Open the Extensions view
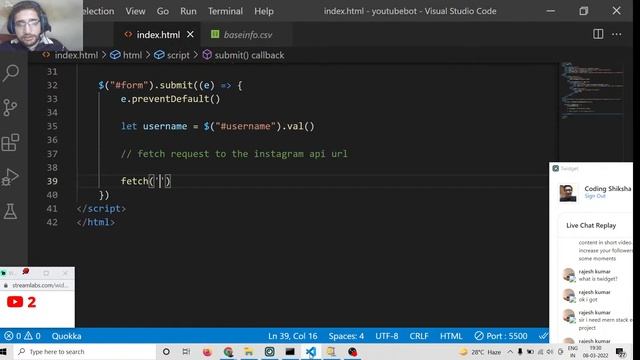 (10, 142)
